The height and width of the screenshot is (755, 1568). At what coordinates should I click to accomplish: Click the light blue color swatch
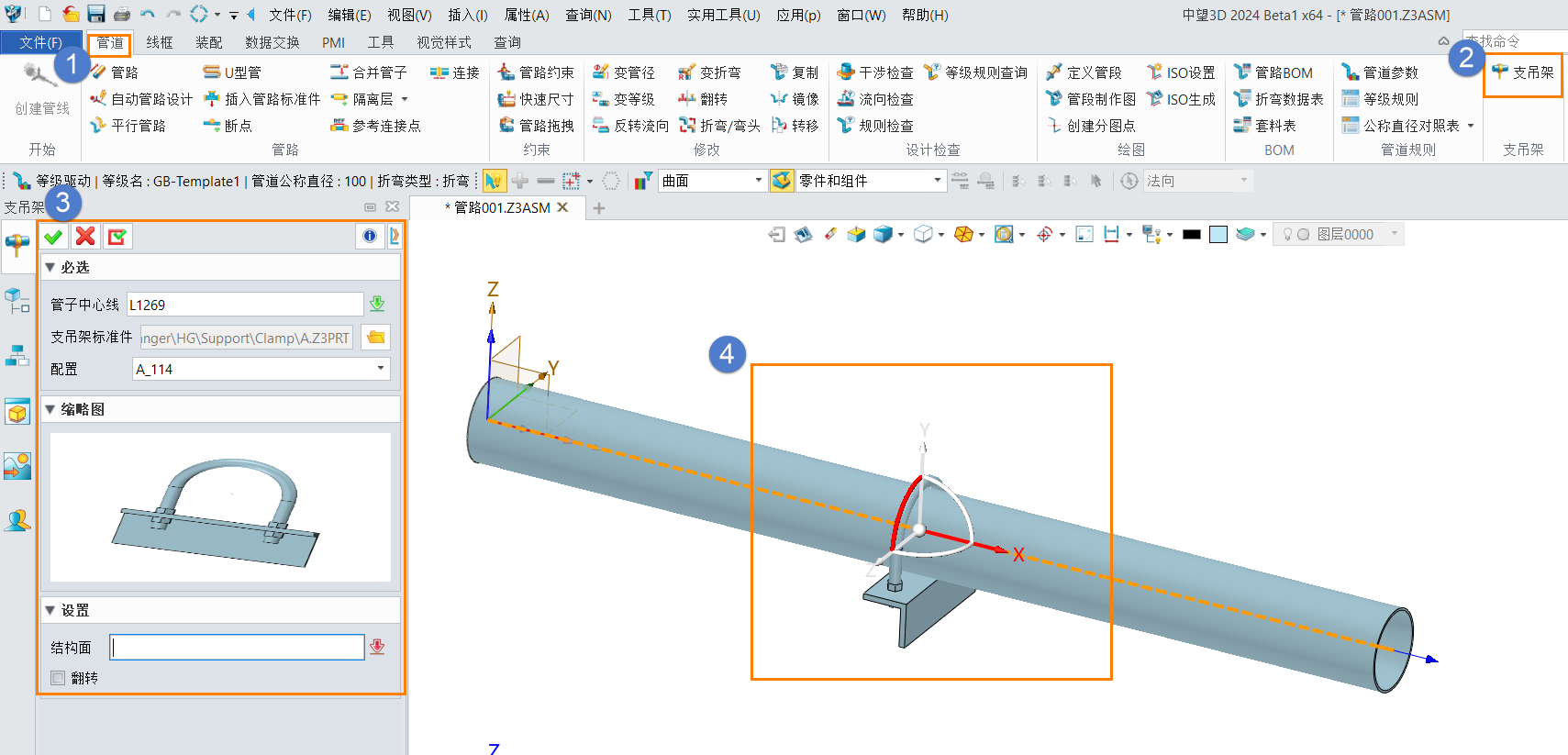point(1218,234)
